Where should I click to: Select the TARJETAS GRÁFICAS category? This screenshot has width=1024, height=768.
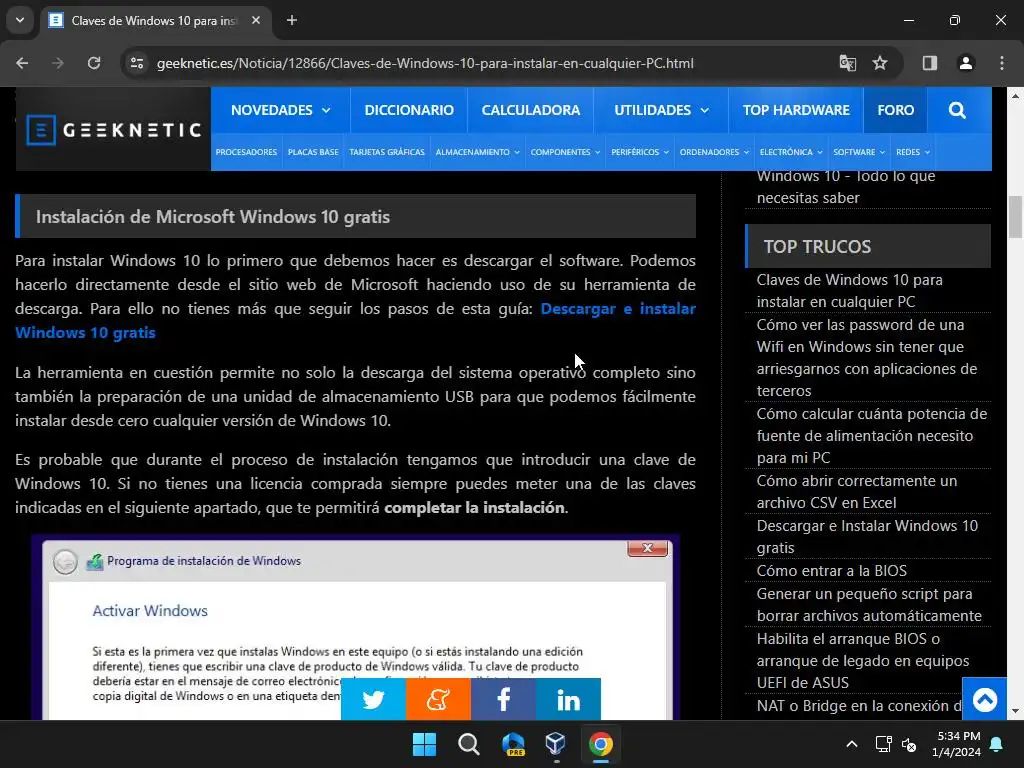coord(387,152)
